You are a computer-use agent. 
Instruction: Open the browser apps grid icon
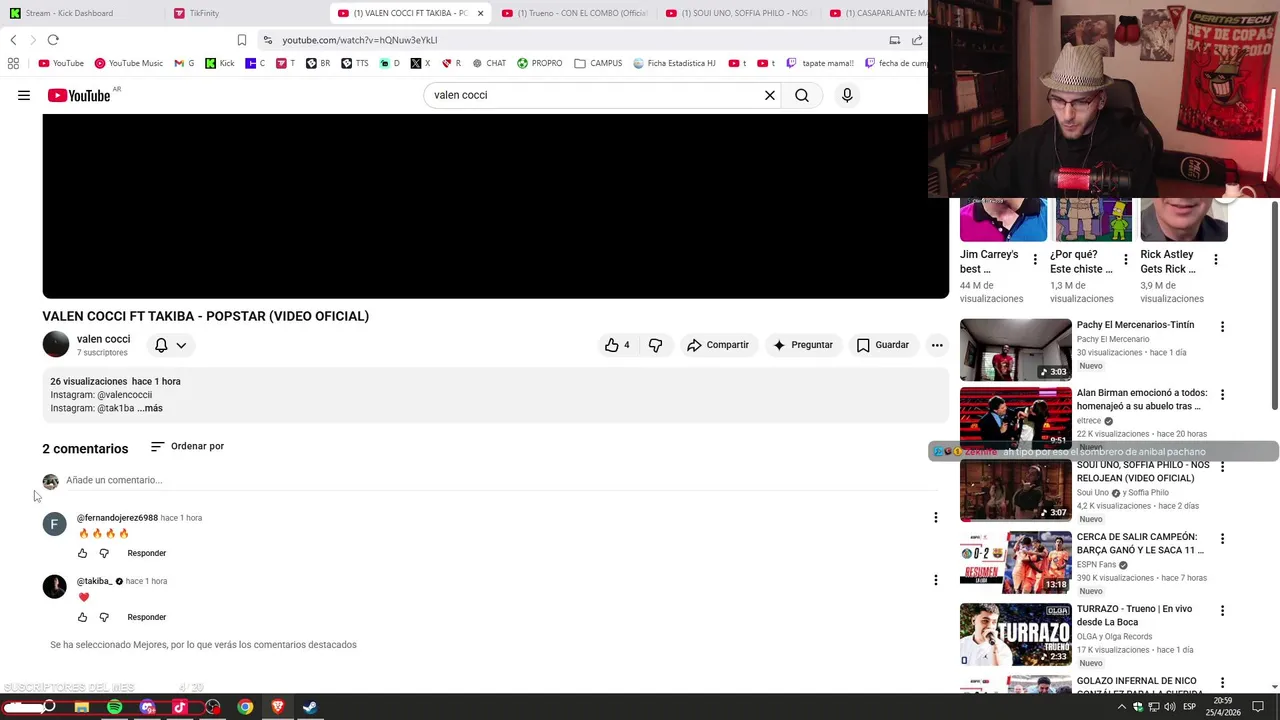pyautogui.click(x=13, y=63)
